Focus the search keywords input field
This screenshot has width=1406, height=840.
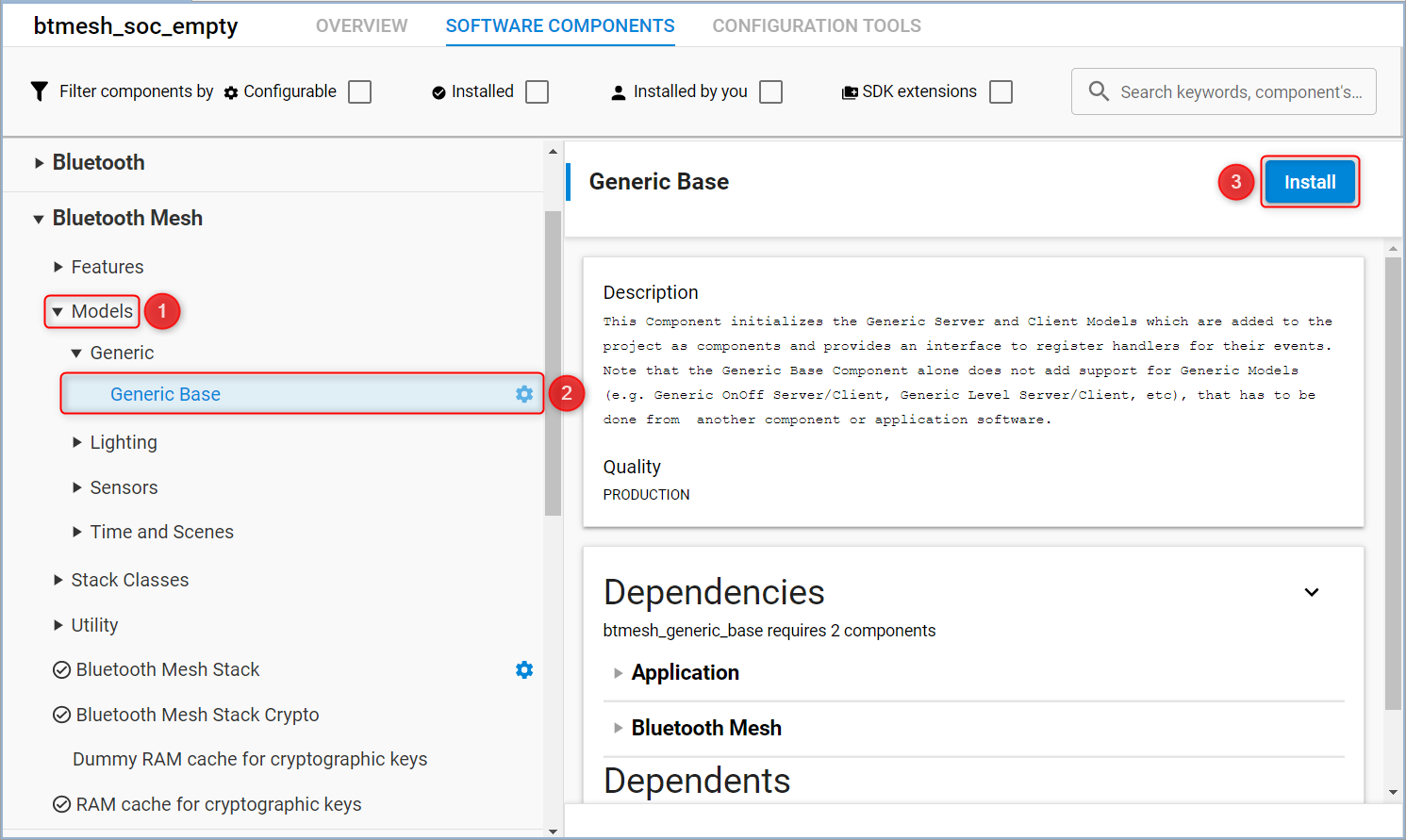[1239, 92]
